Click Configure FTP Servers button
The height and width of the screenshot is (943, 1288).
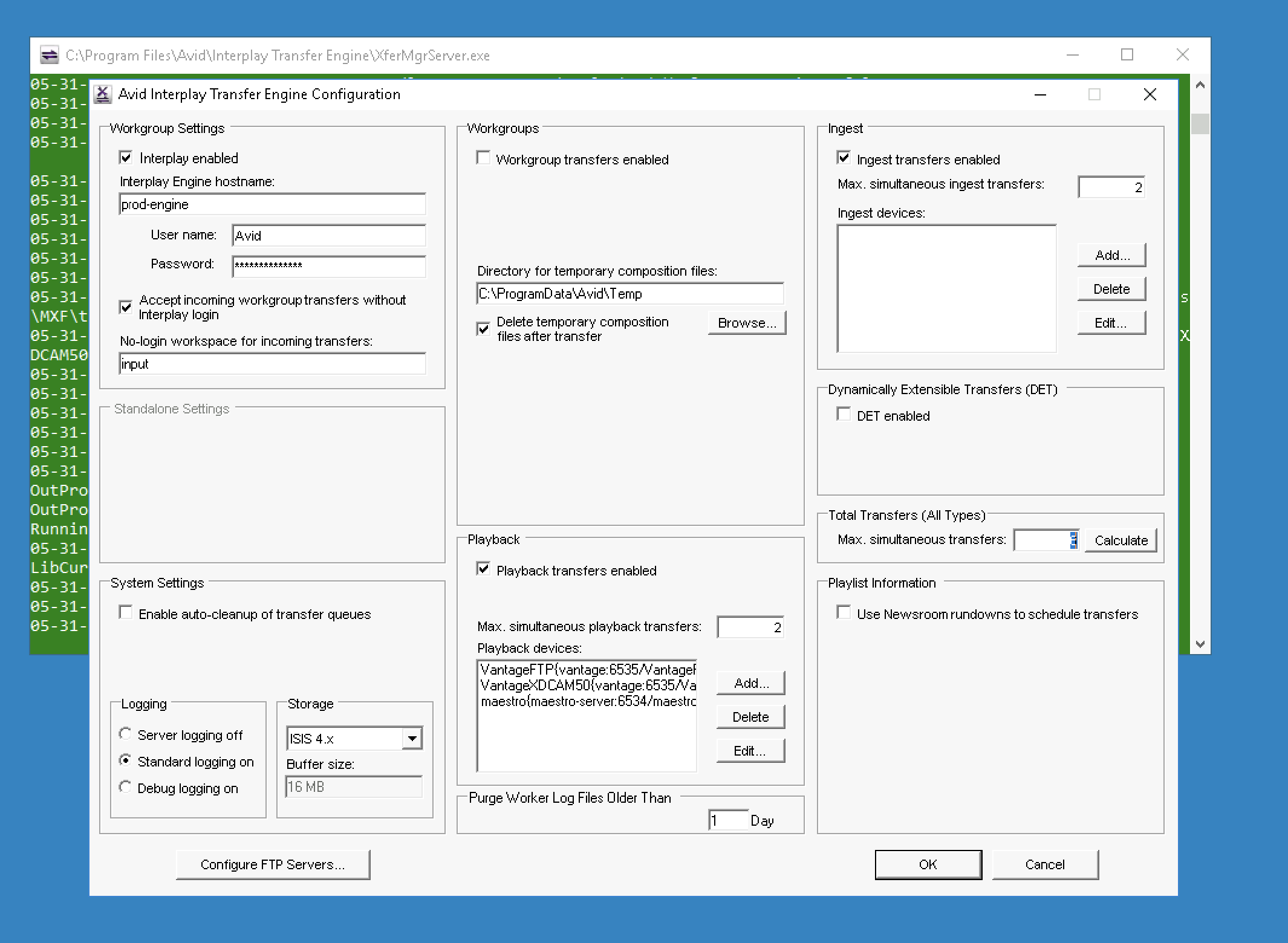coord(273,864)
